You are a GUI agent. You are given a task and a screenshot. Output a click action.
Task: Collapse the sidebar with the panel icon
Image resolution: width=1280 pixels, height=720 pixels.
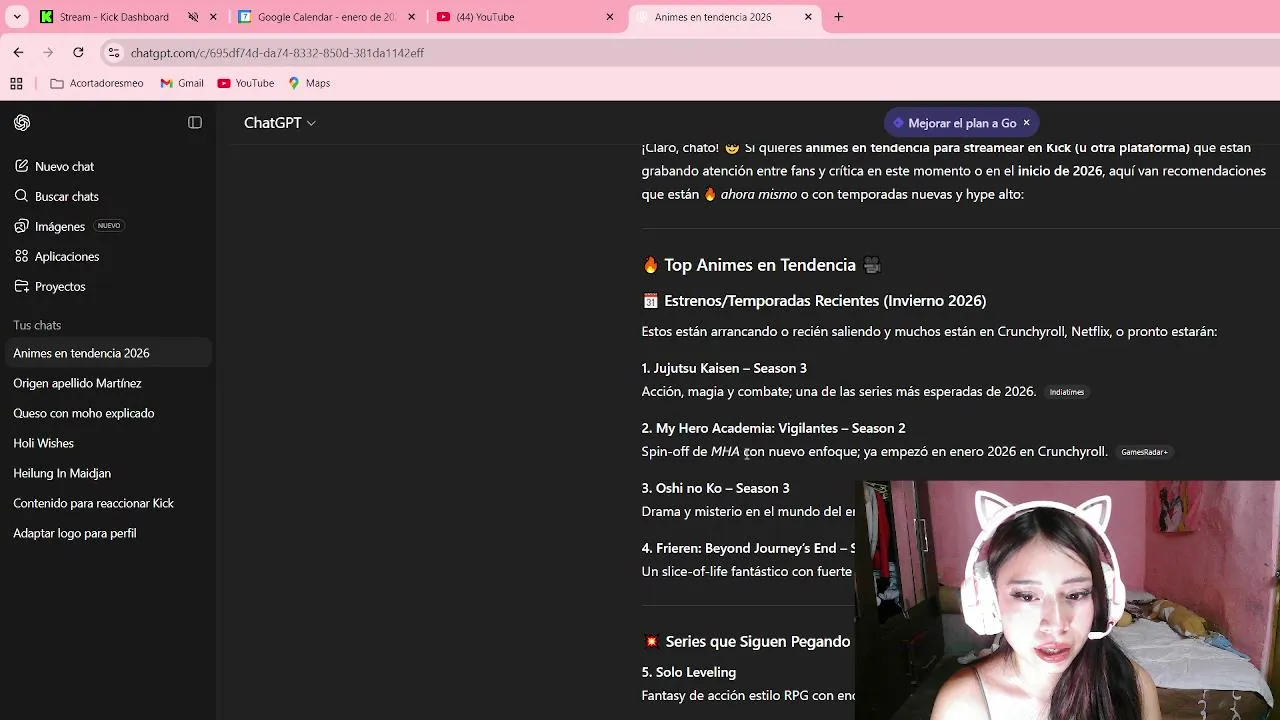[195, 123]
